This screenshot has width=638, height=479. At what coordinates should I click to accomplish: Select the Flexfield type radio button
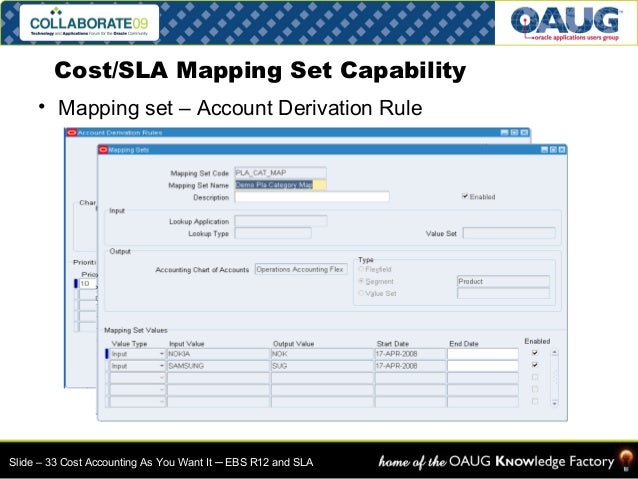click(361, 269)
